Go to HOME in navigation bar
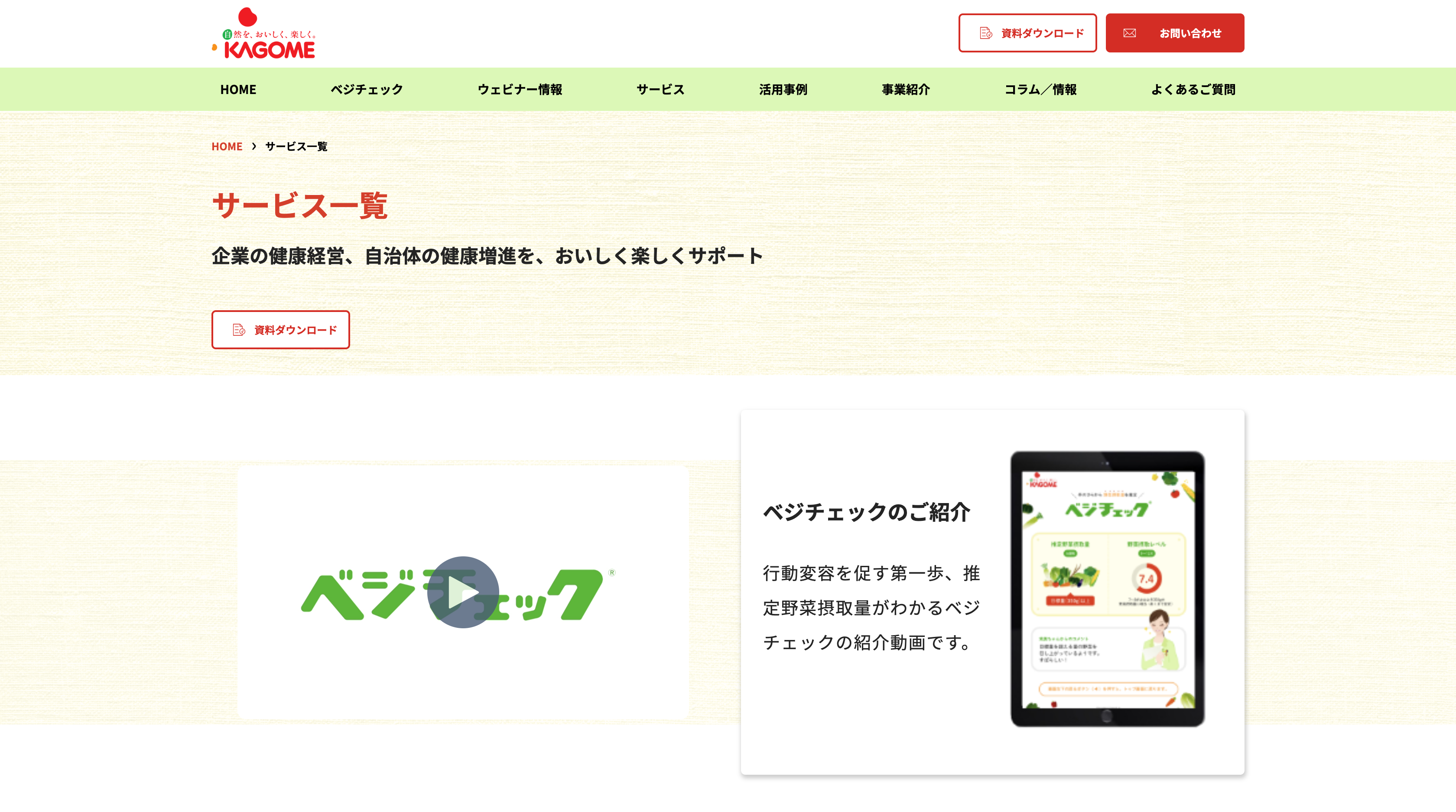The width and height of the screenshot is (1456, 812). 238,89
